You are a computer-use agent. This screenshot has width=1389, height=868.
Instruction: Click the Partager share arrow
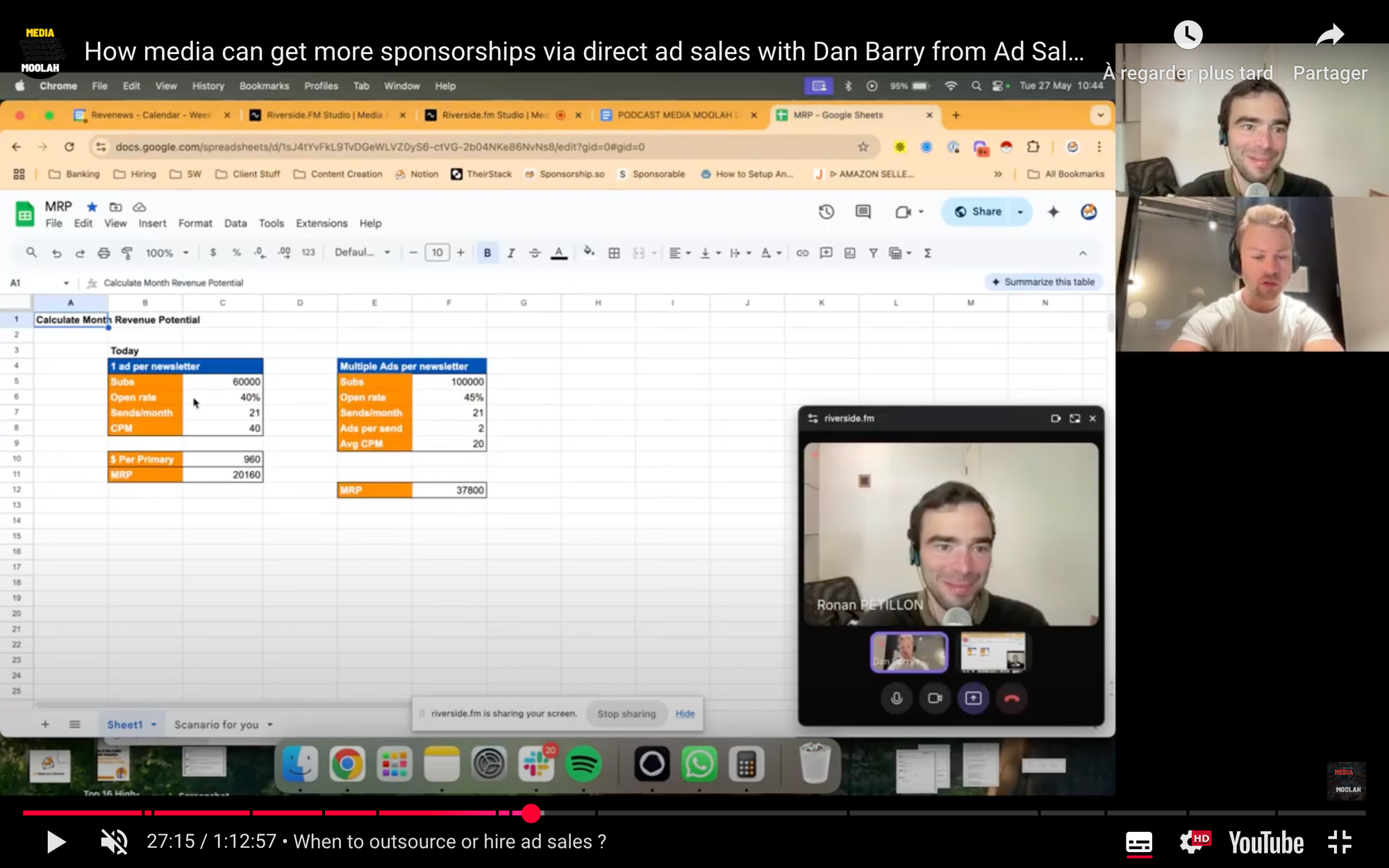1329,35
